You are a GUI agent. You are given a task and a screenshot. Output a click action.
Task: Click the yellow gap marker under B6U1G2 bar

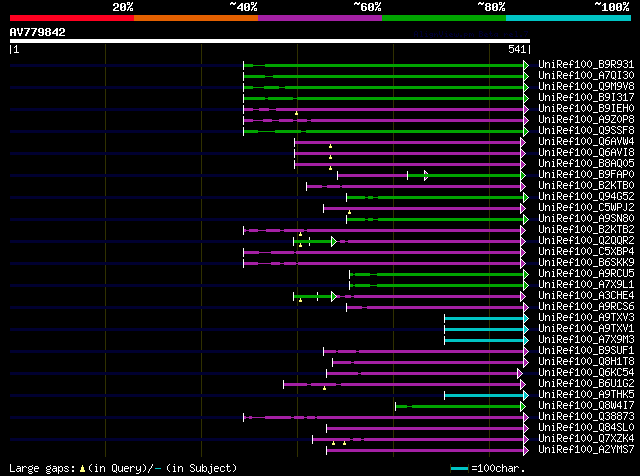324,388
